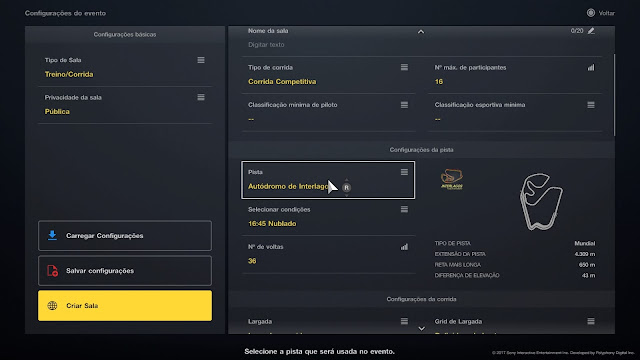Image resolution: width=640 pixels, height=360 pixels.
Task: Click the 0/20 character counter
Action: click(x=577, y=31)
